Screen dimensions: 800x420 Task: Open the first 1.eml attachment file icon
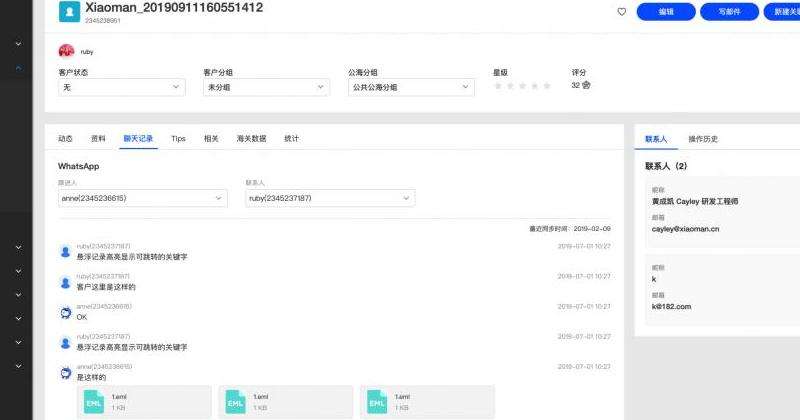tap(94, 402)
